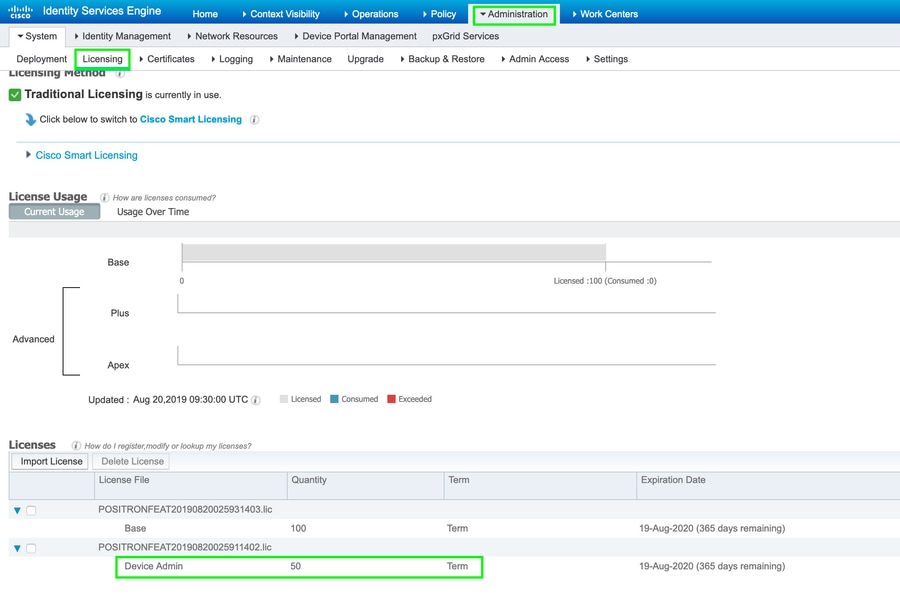The image size is (900, 602).
Task: Open the System submenu
Action: (37, 36)
